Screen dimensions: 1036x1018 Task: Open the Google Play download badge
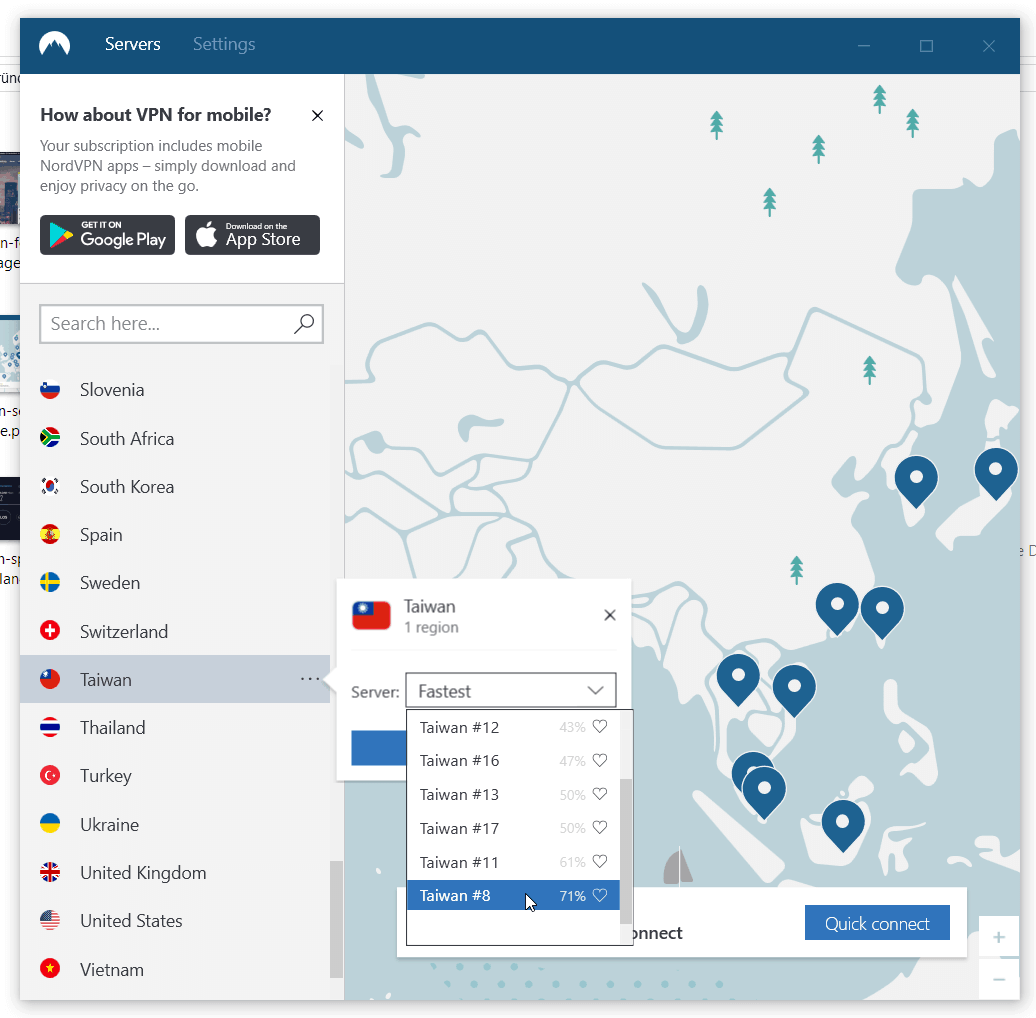[x=107, y=235]
